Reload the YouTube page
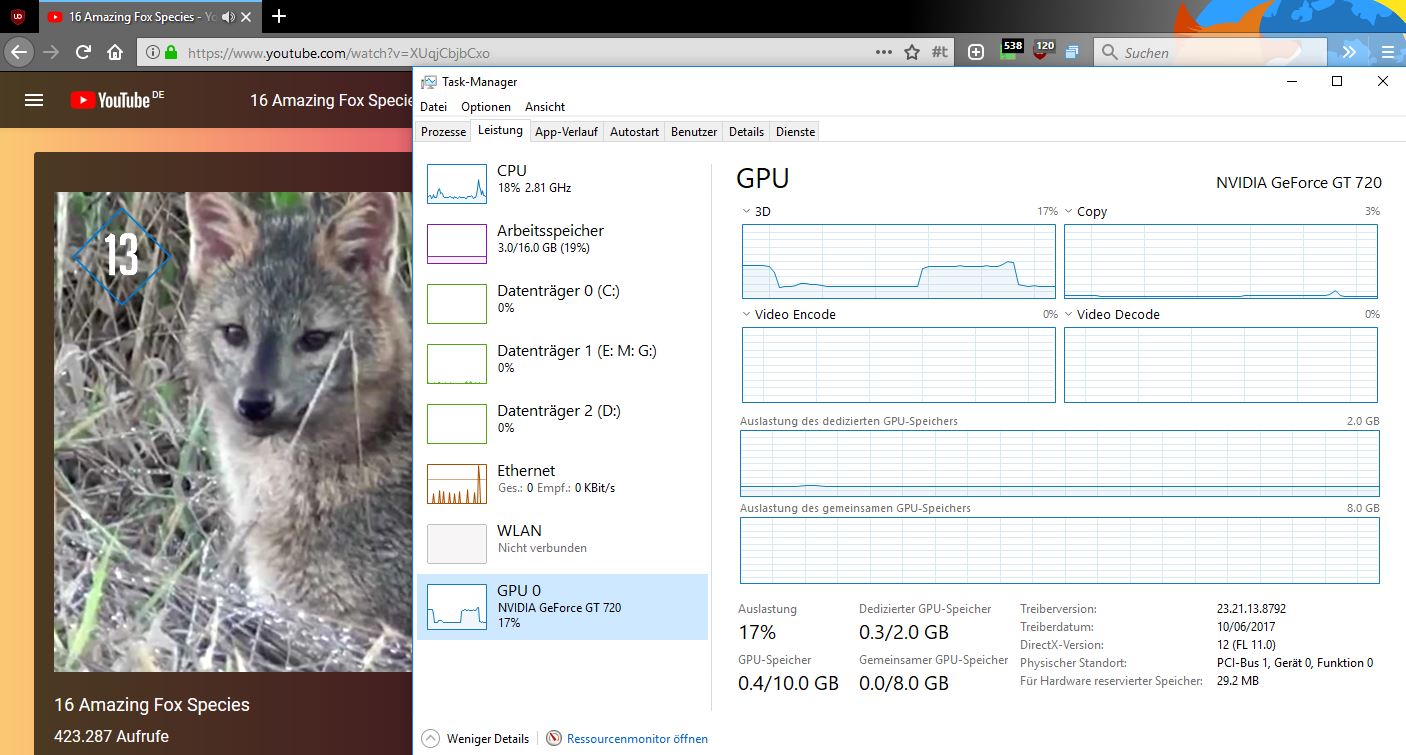This screenshot has height=755, width=1406. pos(84,52)
